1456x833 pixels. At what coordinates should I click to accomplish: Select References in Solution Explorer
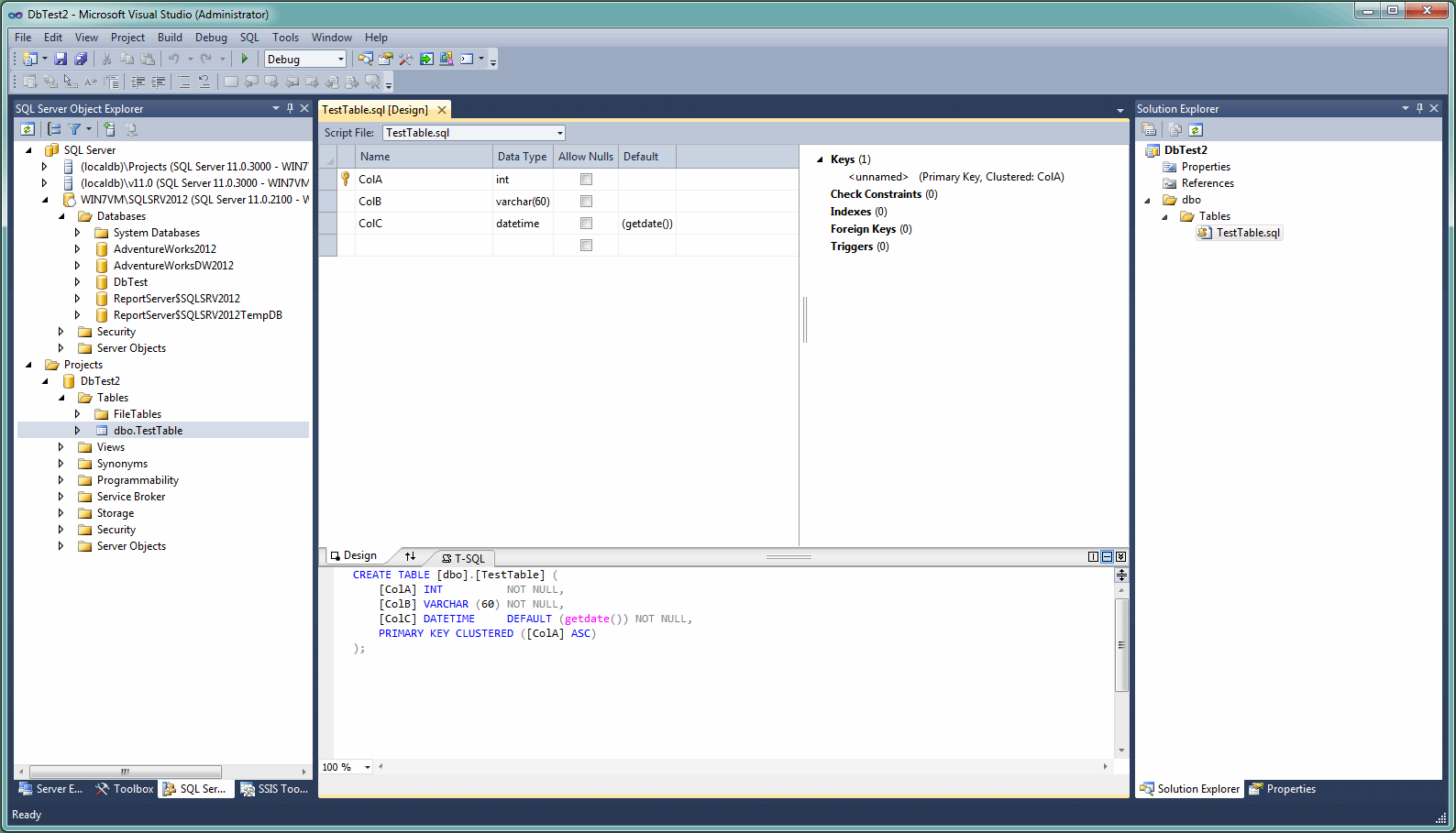click(1208, 183)
